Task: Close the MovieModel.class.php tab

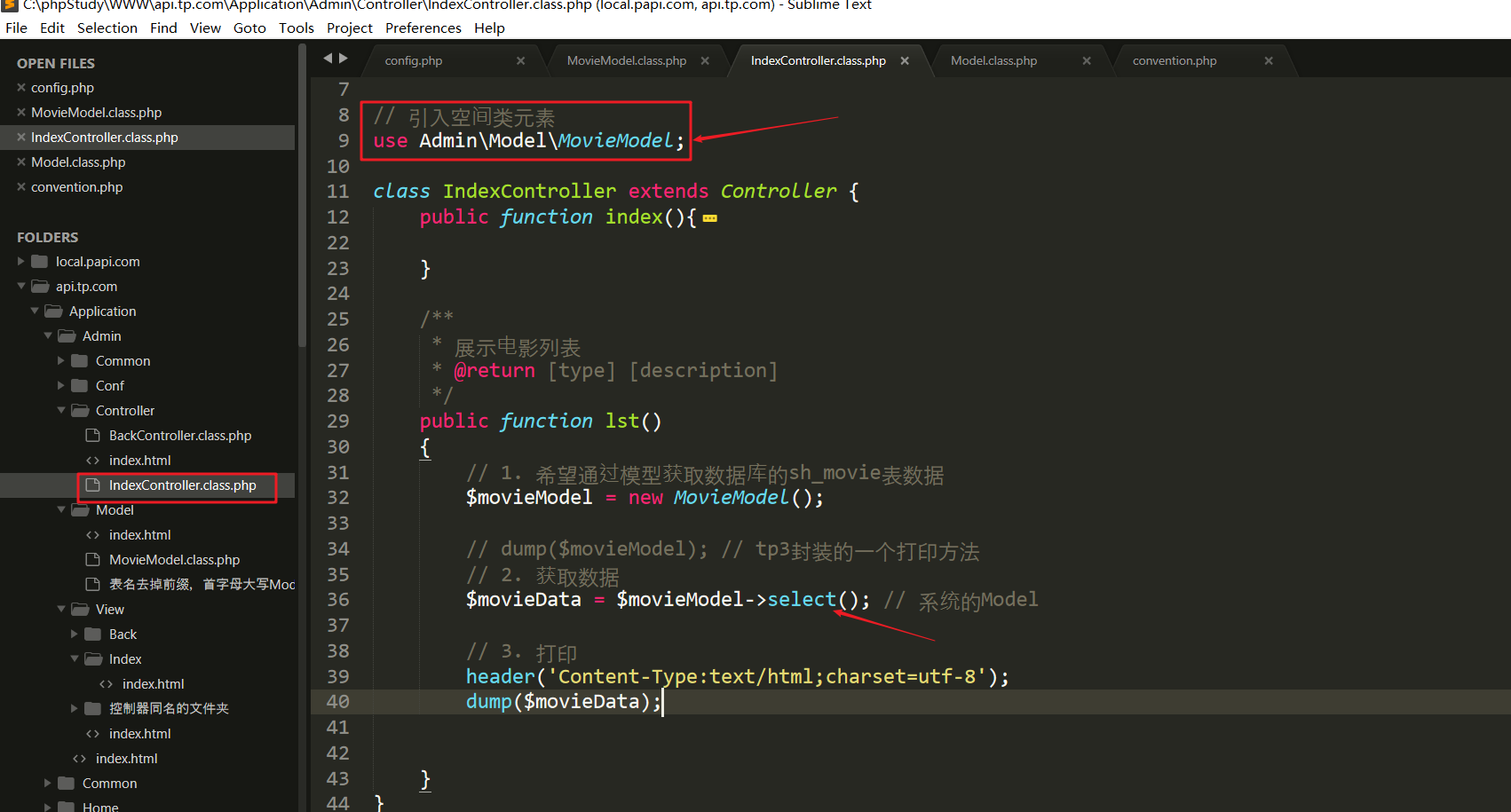Action: coord(705,61)
